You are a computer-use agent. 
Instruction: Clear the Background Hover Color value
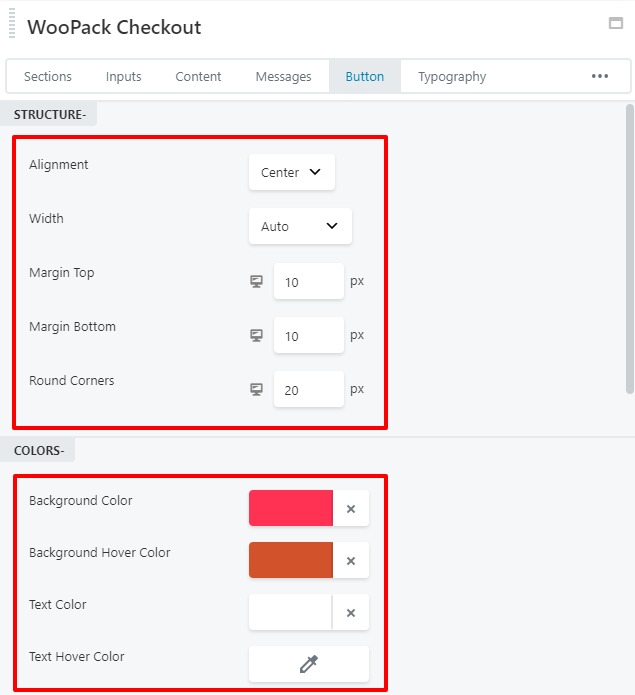point(351,561)
